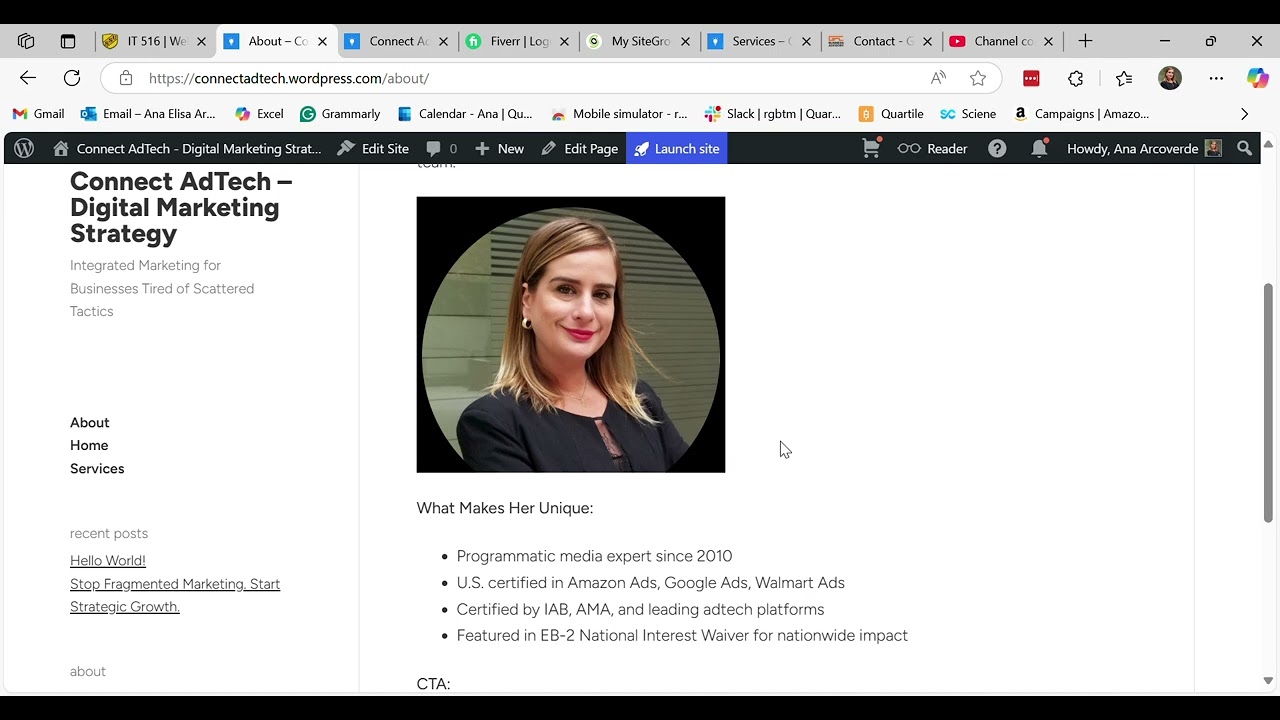The width and height of the screenshot is (1280, 720).
Task: Click Edit Page in admin bar
Action: pyautogui.click(x=580, y=148)
